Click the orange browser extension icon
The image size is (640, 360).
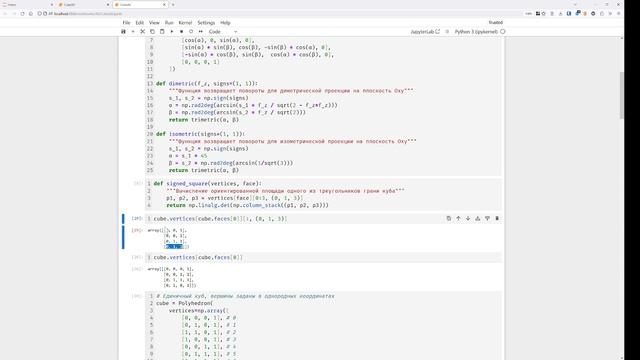click(585, 13)
